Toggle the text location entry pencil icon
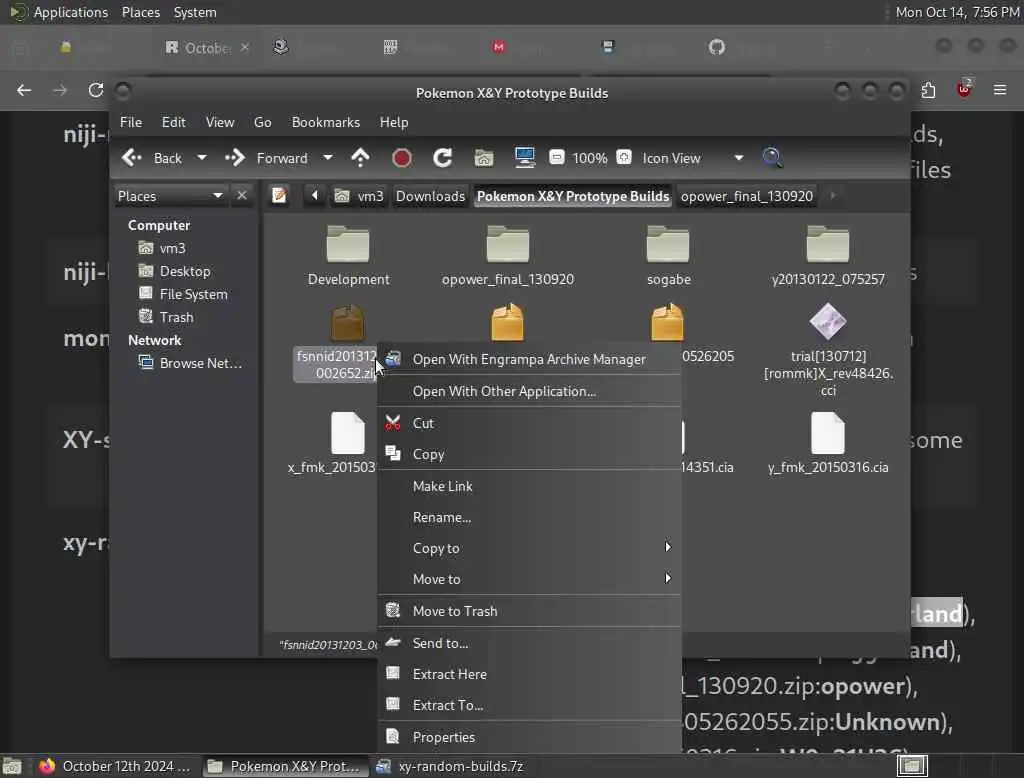The height and width of the screenshot is (778, 1024). pos(280,195)
